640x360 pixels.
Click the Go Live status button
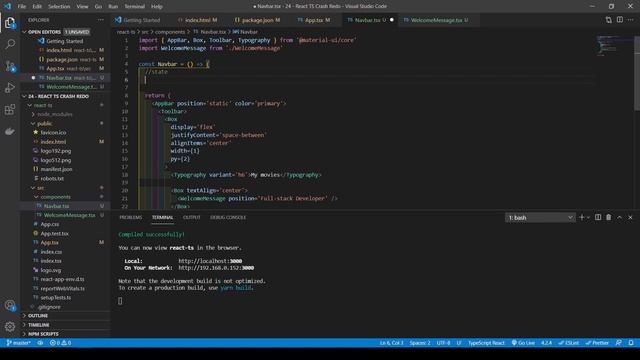pyautogui.click(x=523, y=343)
